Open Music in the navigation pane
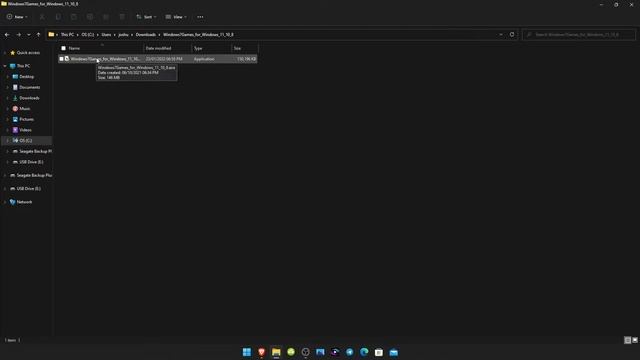The height and width of the screenshot is (360, 640). (x=24, y=109)
